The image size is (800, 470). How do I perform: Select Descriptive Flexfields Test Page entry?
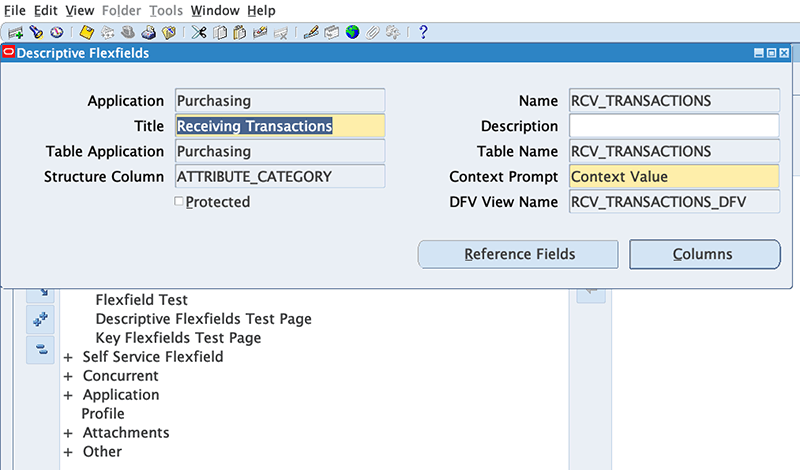[x=204, y=319]
